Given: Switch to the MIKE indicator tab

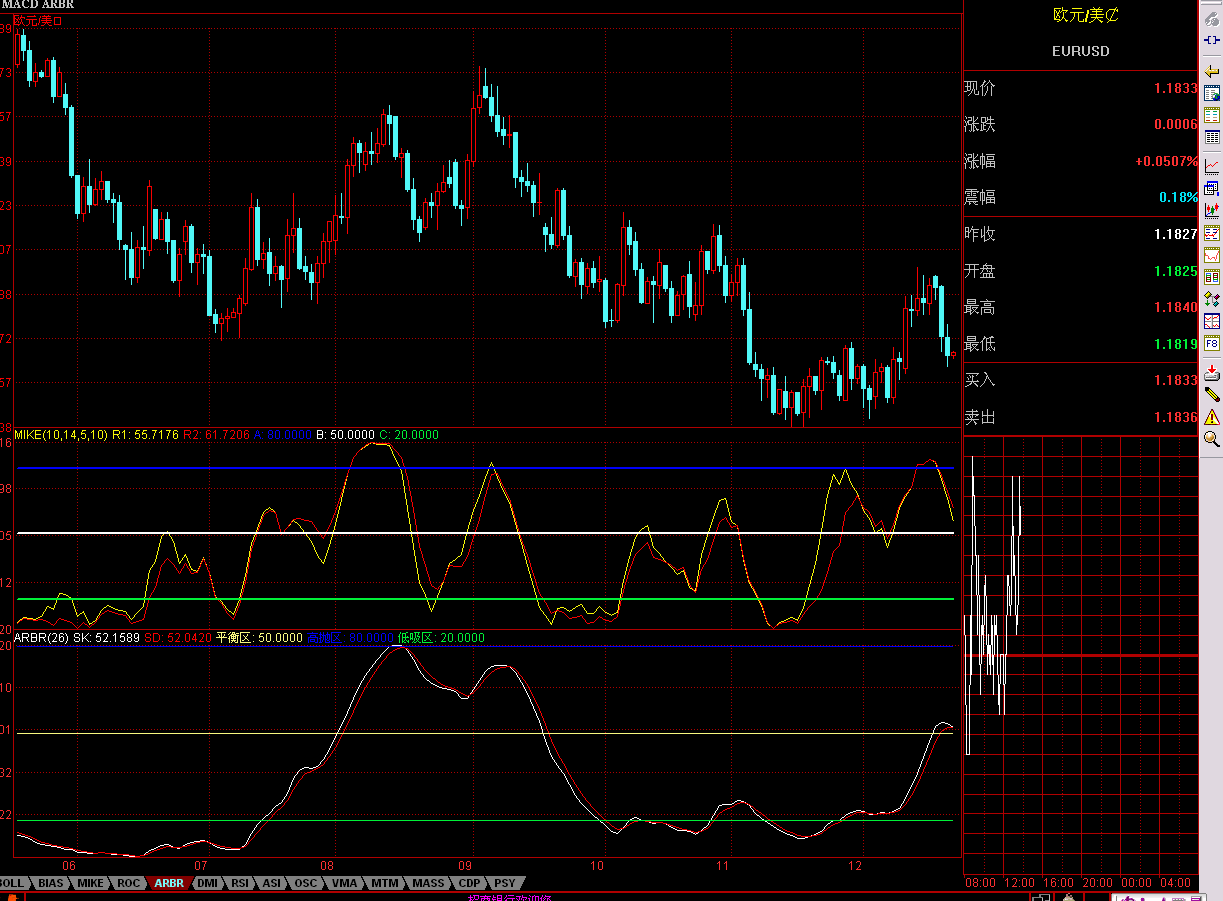Looking at the screenshot, I should tap(90, 883).
